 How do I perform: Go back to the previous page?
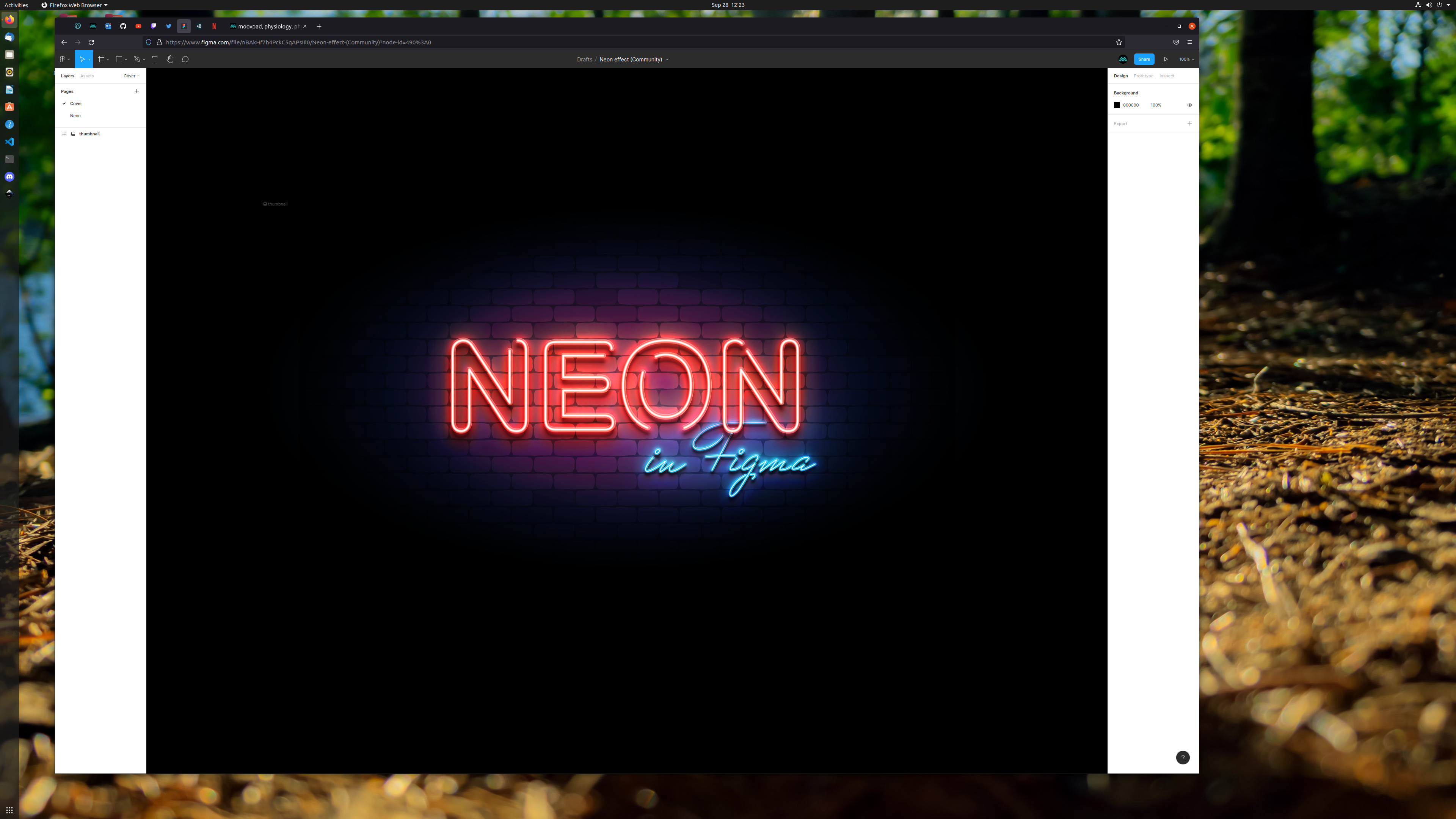64,42
